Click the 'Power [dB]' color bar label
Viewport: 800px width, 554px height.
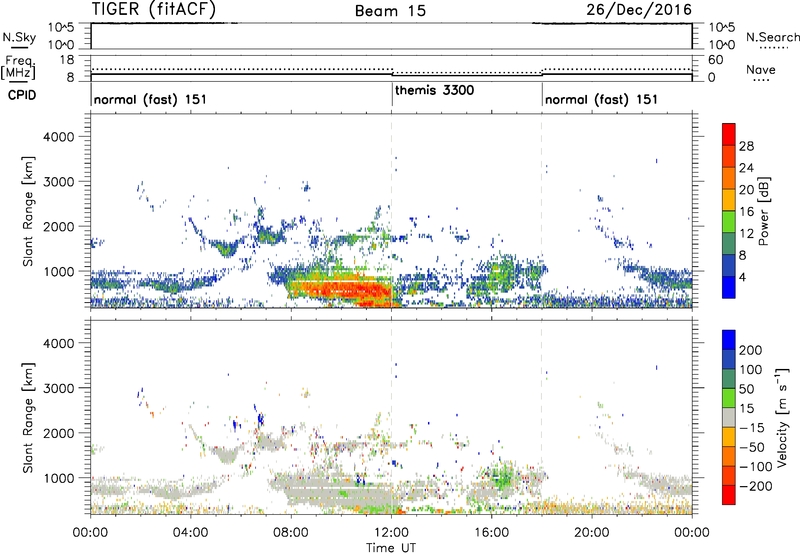(x=763, y=211)
